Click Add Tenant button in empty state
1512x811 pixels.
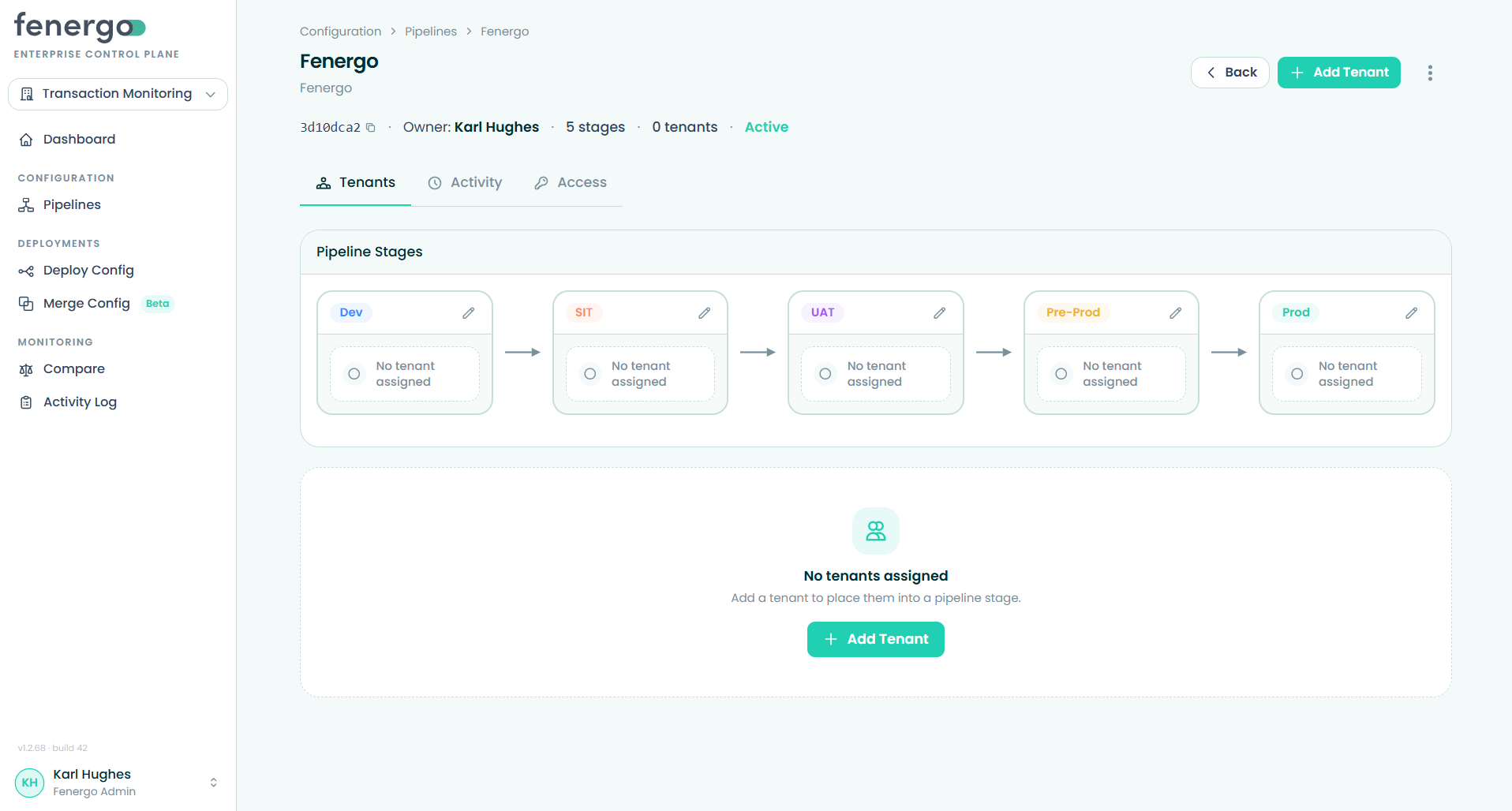[x=876, y=639]
